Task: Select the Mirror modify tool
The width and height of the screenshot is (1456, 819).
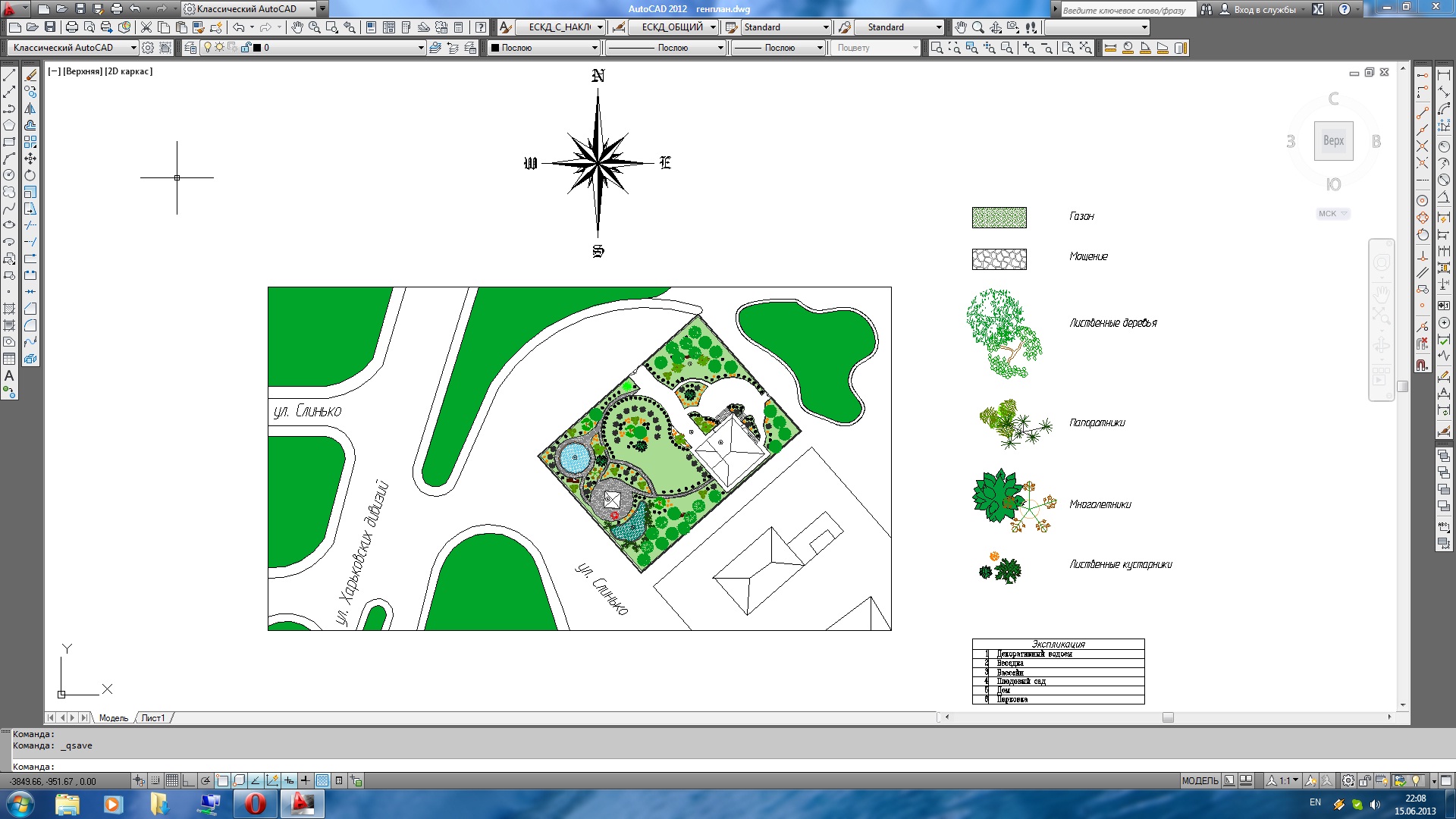Action: coord(30,108)
